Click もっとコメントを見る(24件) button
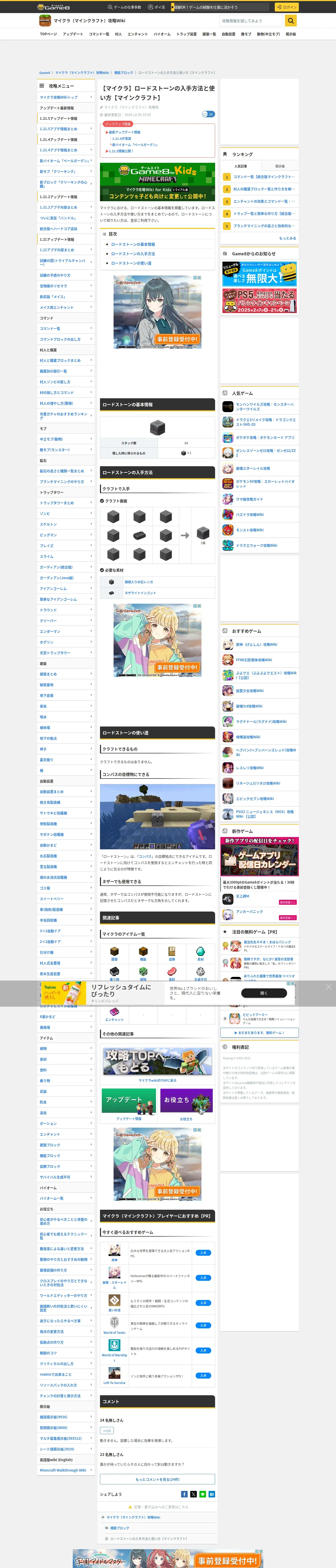336x1568 pixels. coord(157,1479)
